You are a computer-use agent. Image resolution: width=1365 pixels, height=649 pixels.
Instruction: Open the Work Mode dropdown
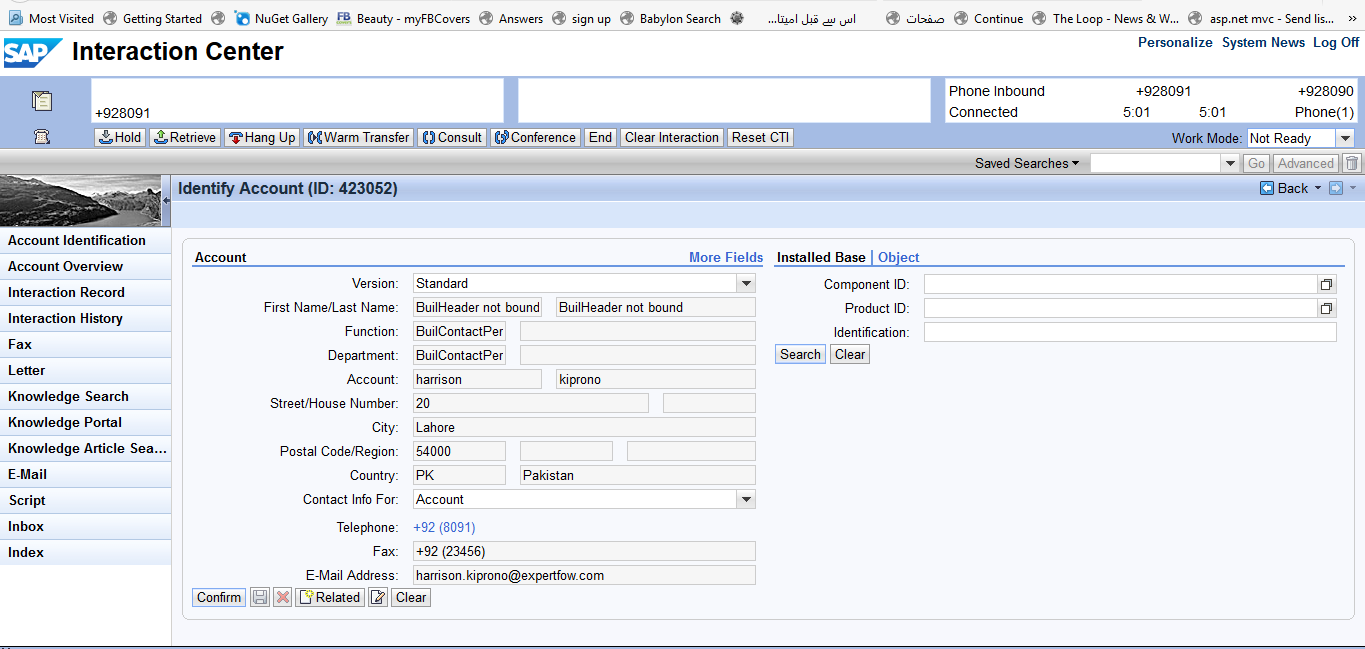pyautogui.click(x=1345, y=138)
